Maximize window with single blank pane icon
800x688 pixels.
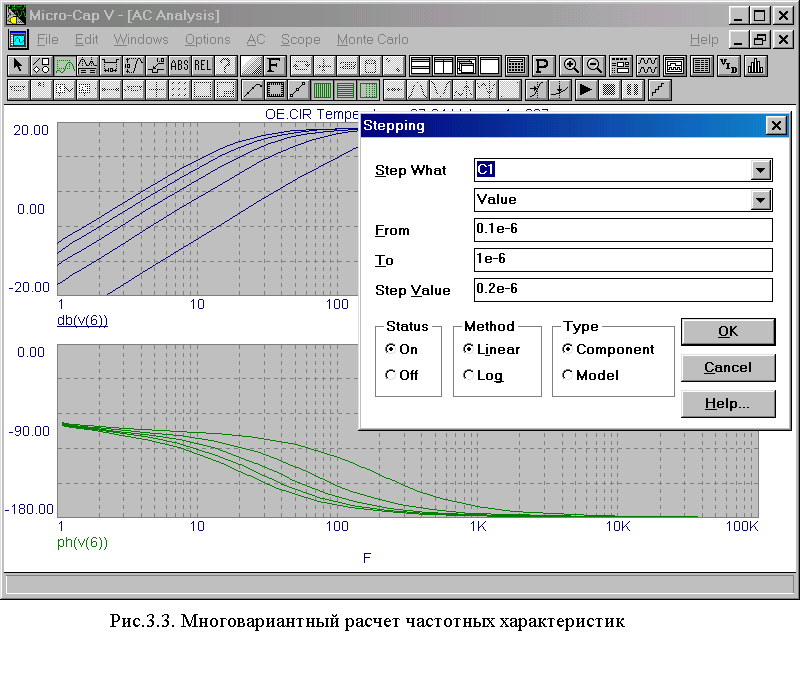click(x=489, y=66)
